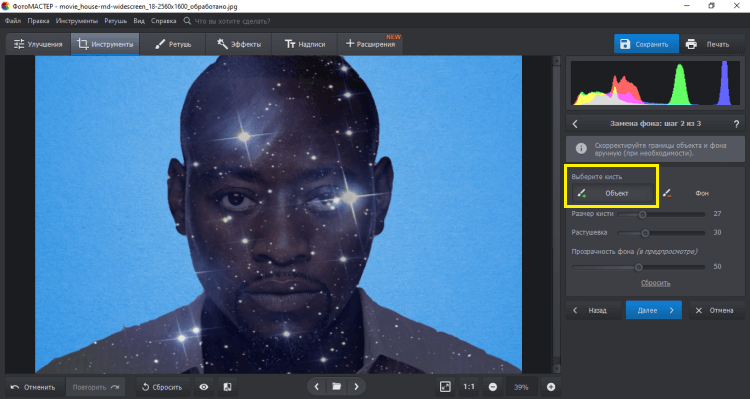Go to previous image with left arrow
The width and height of the screenshot is (750, 399).
(316, 387)
